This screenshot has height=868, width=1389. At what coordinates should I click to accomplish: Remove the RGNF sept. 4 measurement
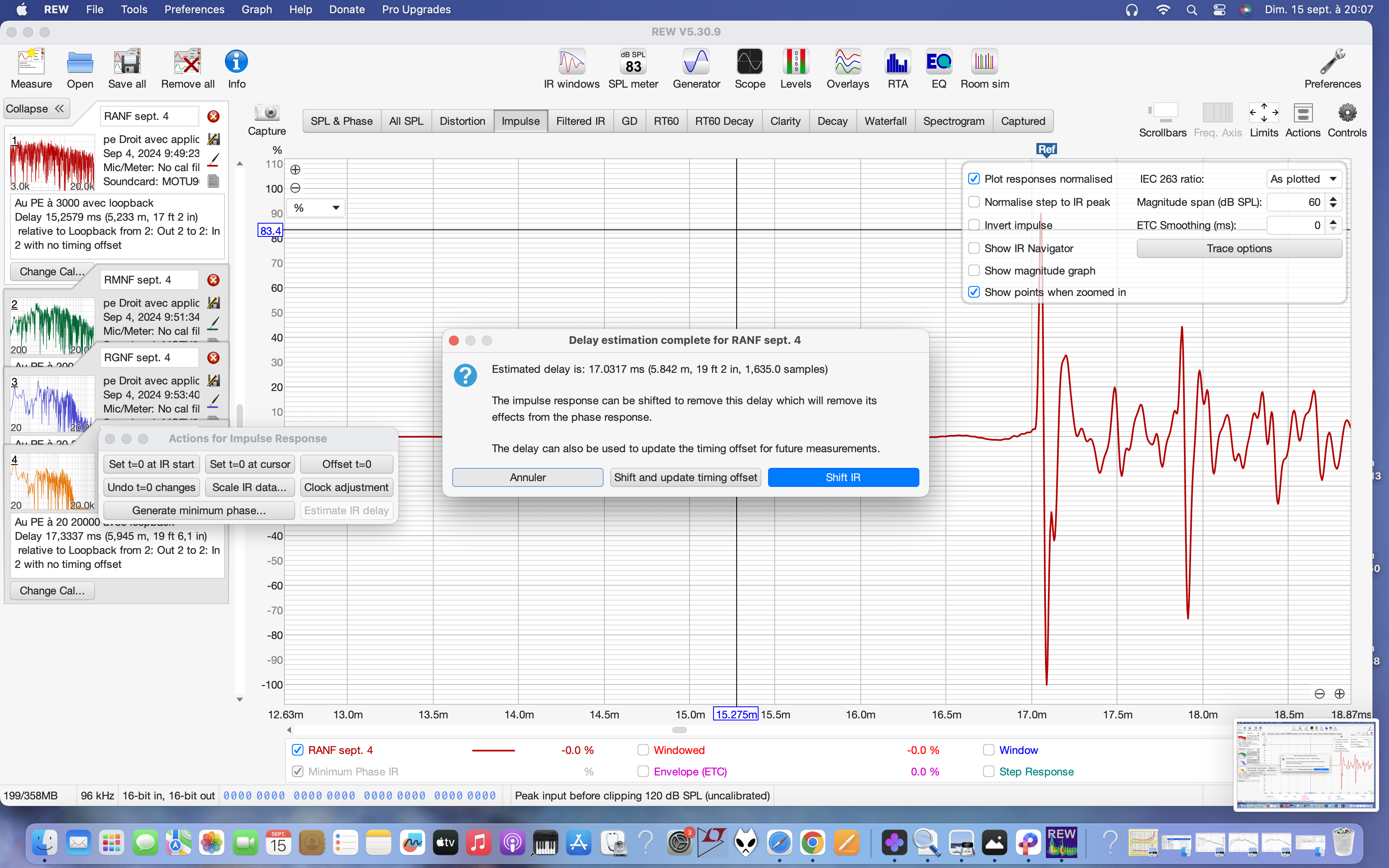[x=213, y=358]
